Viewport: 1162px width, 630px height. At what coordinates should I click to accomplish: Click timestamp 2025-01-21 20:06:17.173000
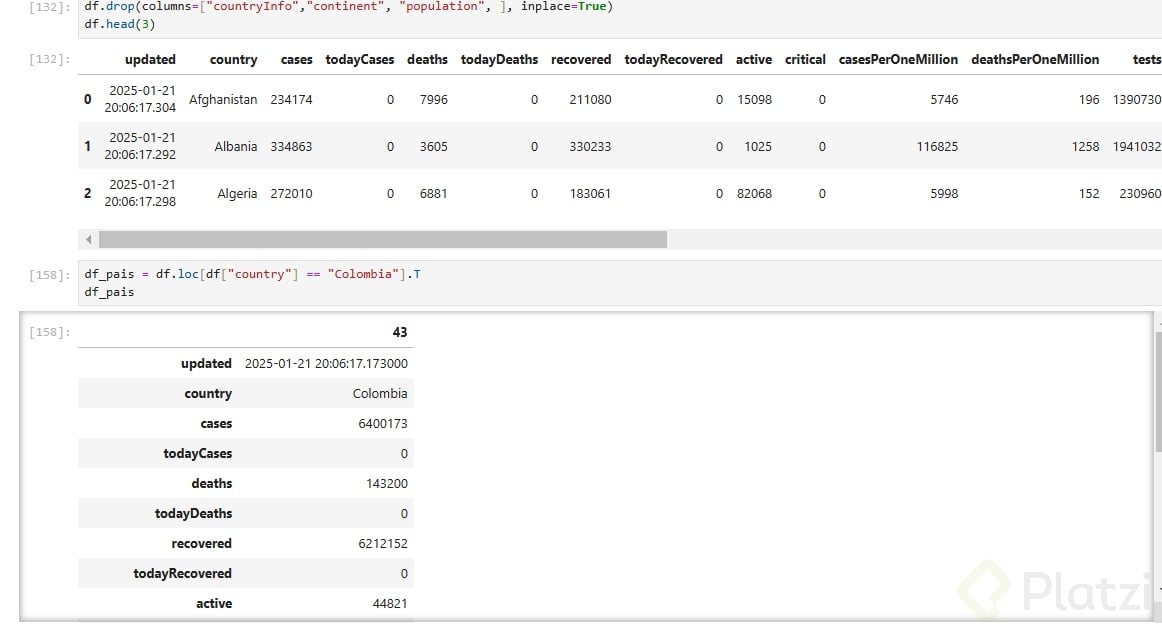[x=326, y=363]
